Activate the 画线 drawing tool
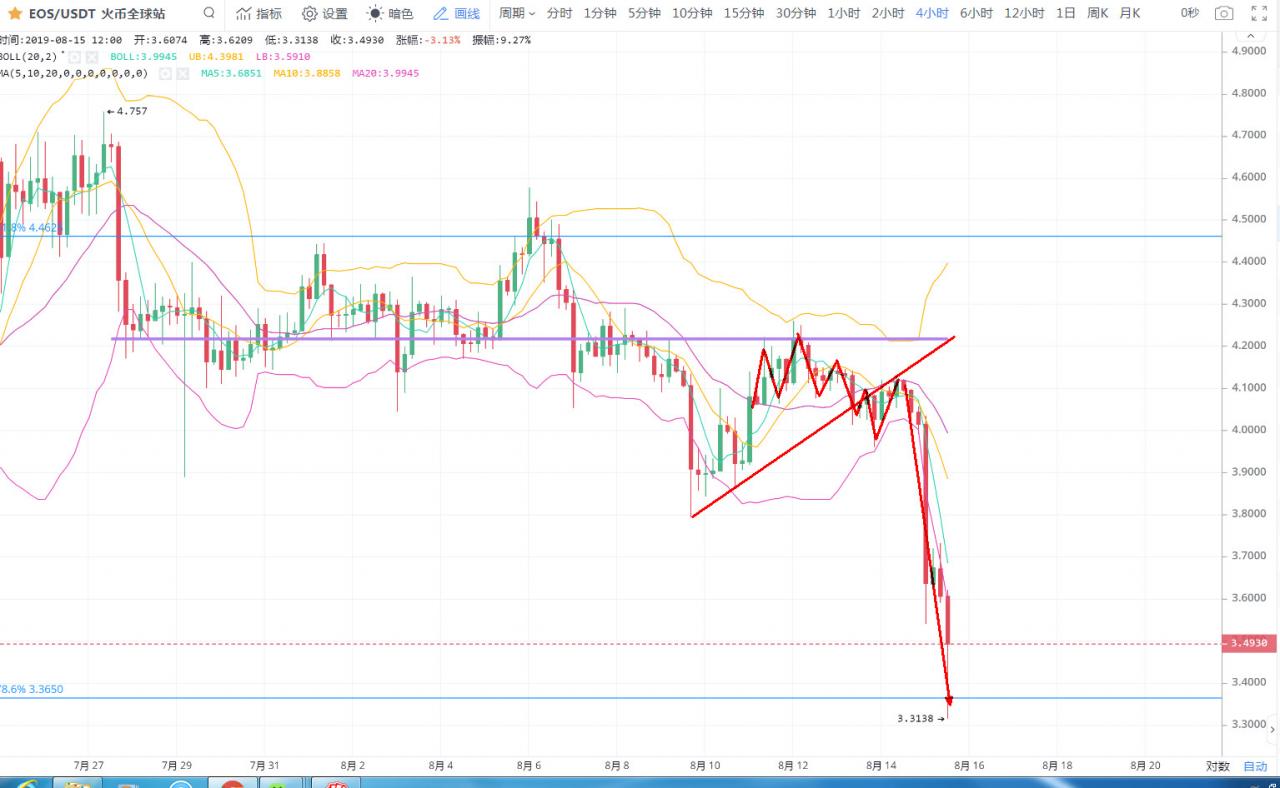1280x788 pixels. [456, 13]
